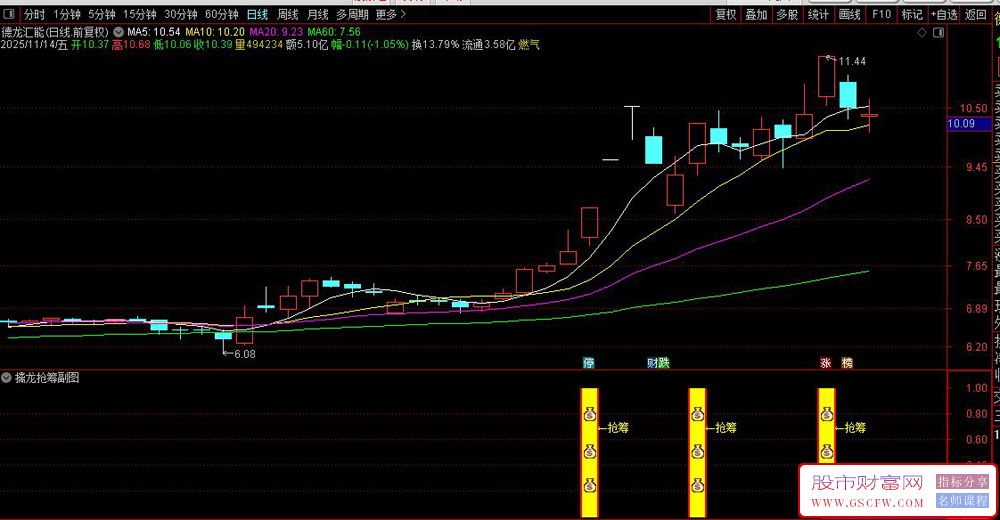Select the 1分钟 period tab
The image size is (1000, 520).
coord(67,14)
